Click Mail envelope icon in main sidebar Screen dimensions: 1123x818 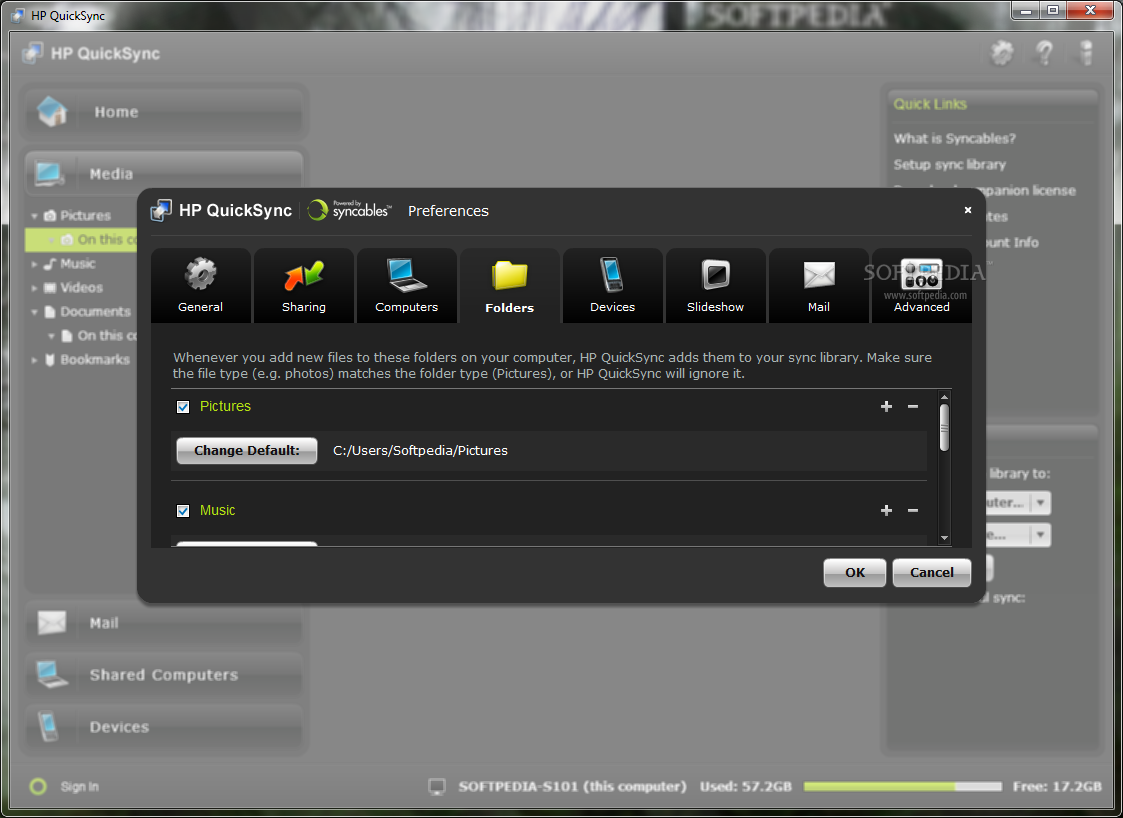[52, 622]
